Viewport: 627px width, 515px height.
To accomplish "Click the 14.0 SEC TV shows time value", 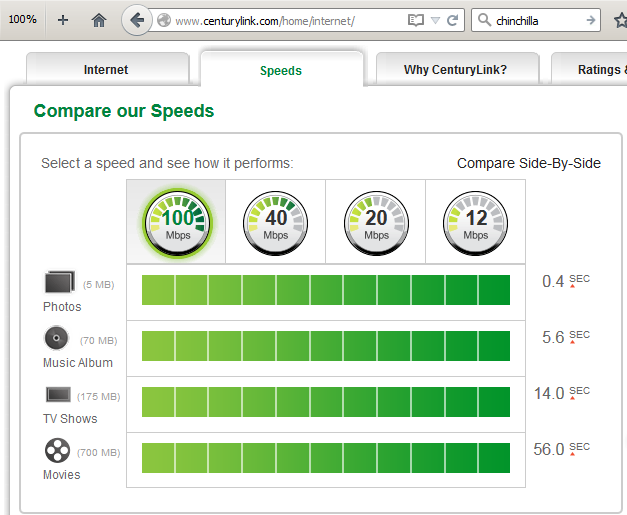I will [x=562, y=393].
